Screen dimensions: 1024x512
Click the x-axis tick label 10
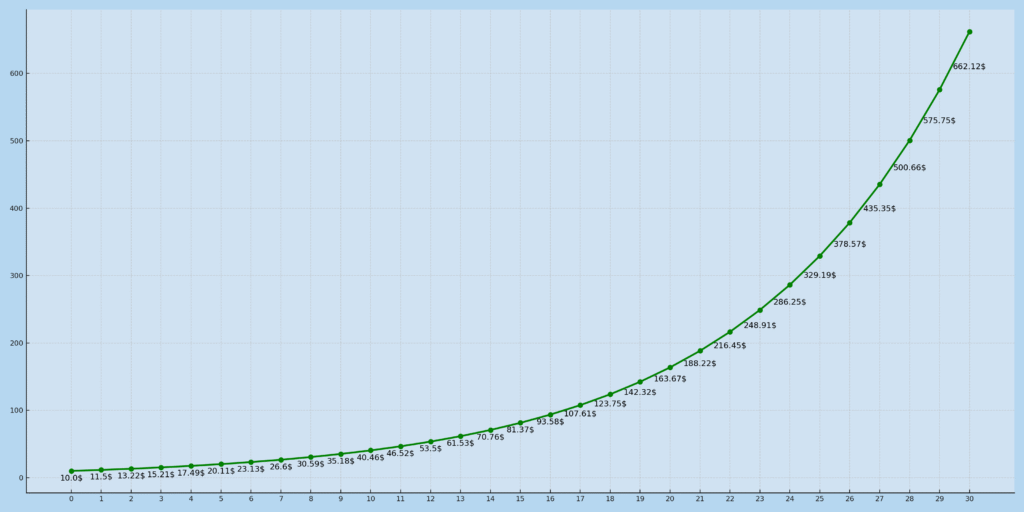(x=370, y=500)
